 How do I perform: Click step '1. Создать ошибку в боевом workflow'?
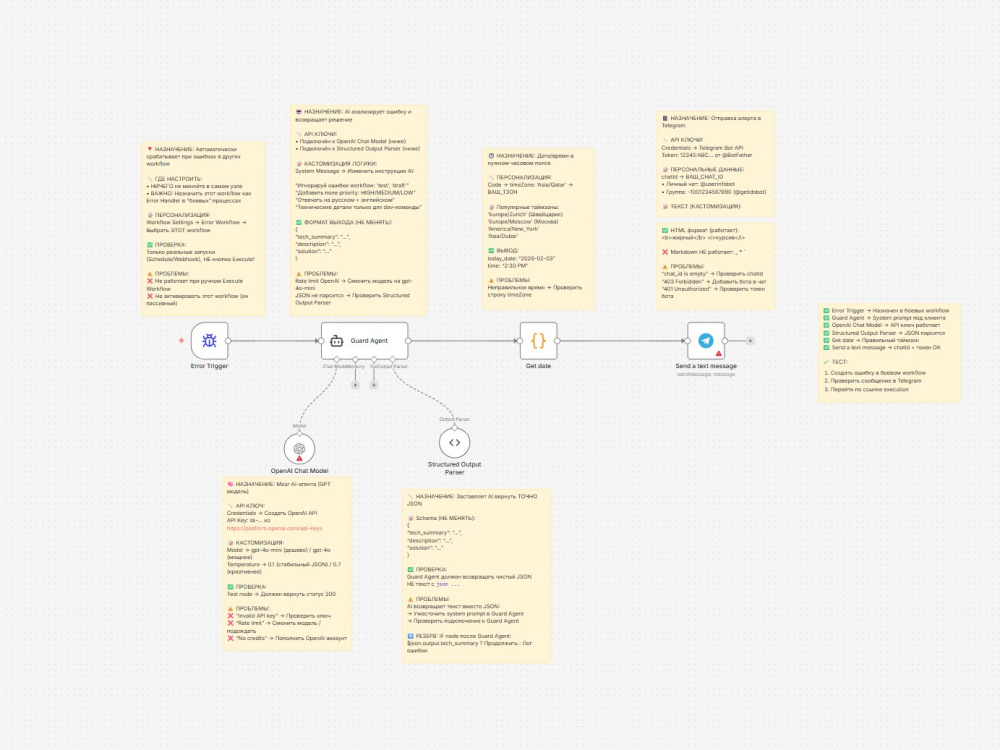(x=875, y=372)
